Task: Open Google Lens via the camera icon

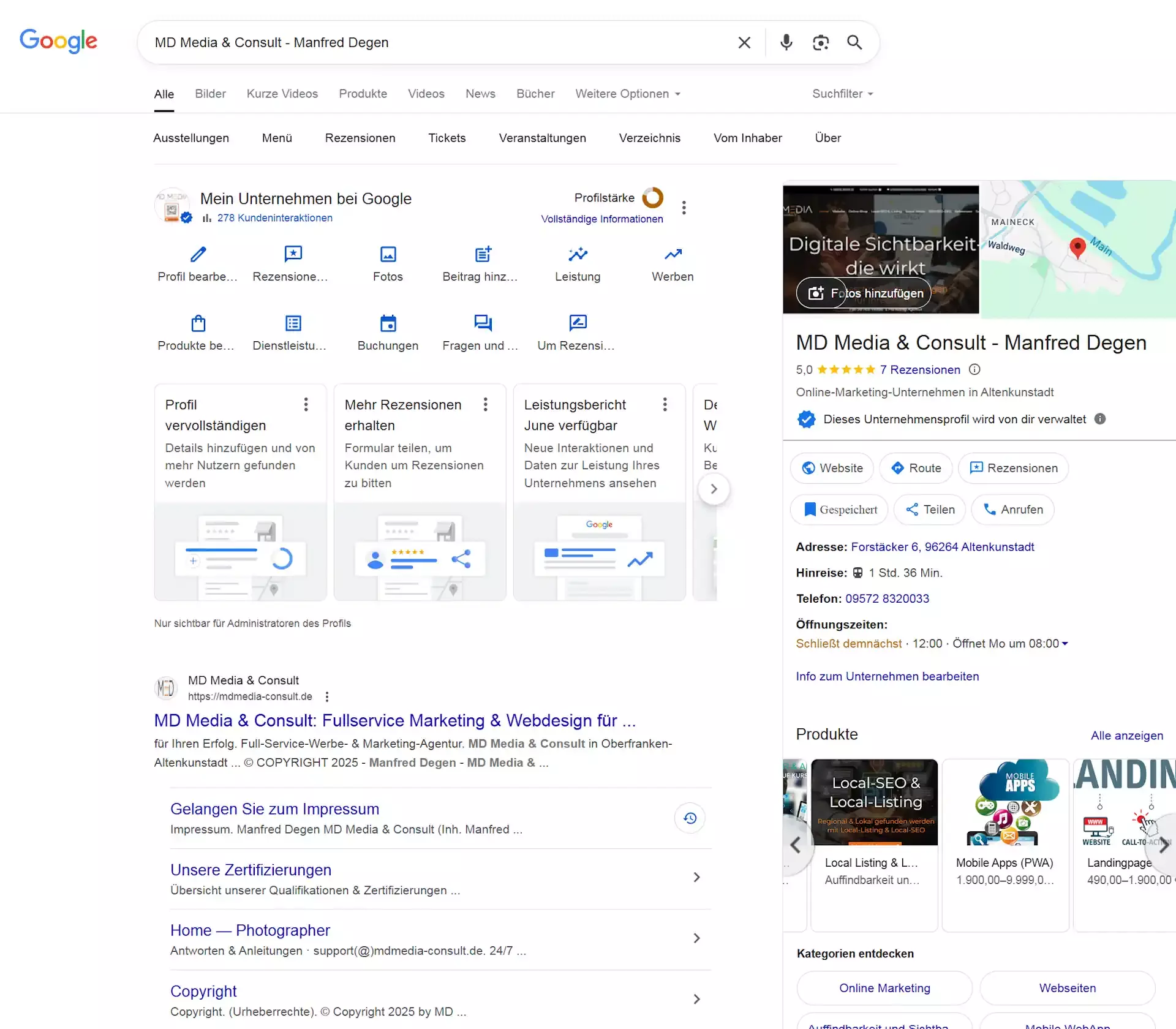Action: pyautogui.click(x=821, y=42)
